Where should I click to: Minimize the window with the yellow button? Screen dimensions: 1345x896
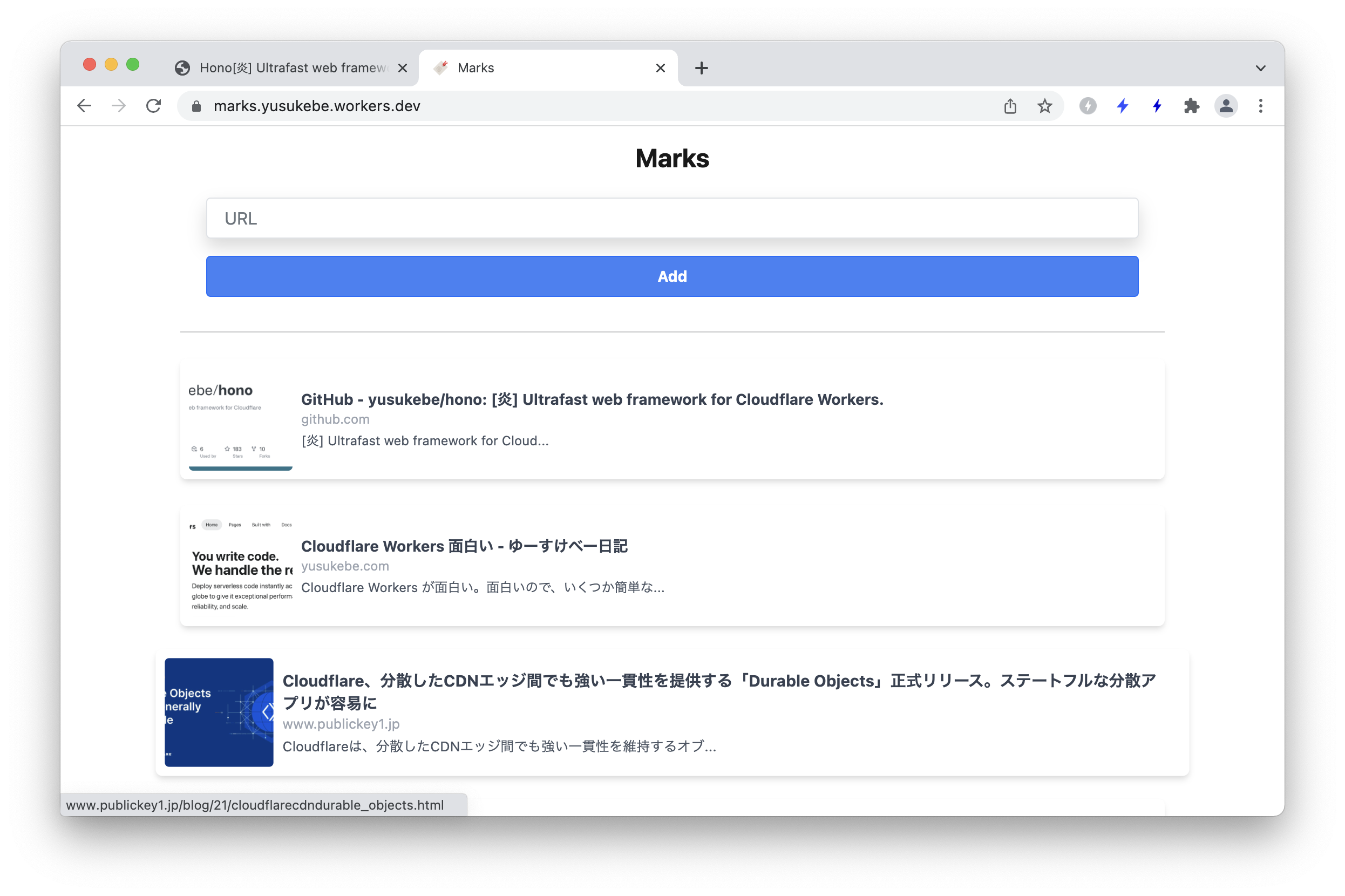(x=111, y=65)
